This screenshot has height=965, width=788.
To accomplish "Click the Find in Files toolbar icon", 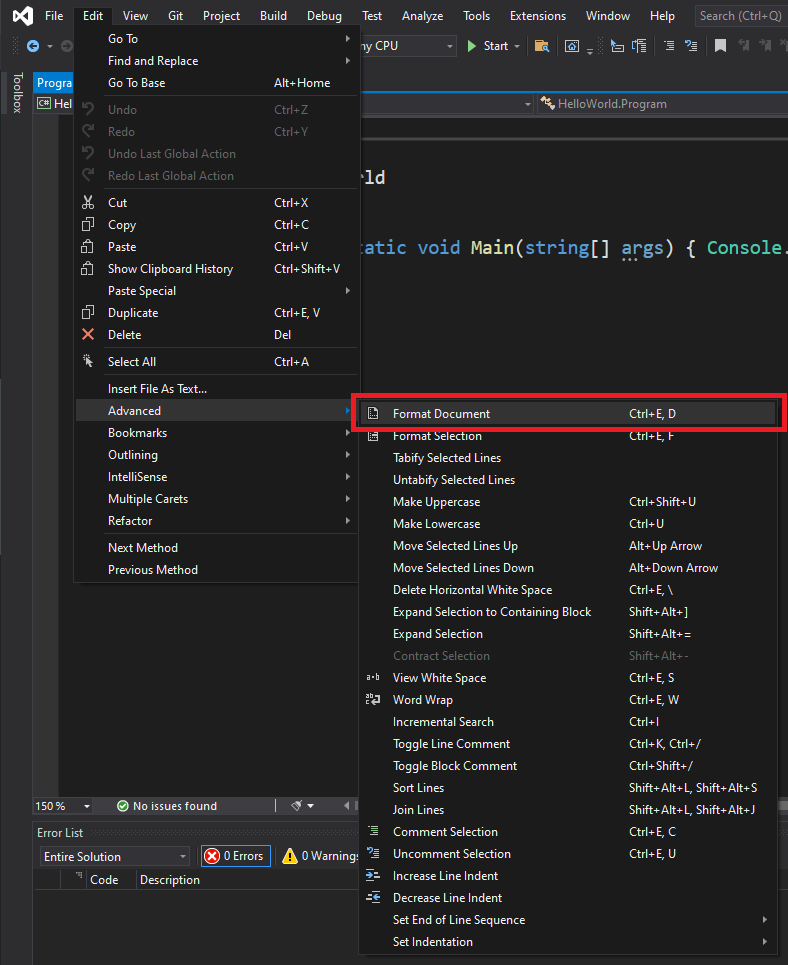I will click(541, 46).
